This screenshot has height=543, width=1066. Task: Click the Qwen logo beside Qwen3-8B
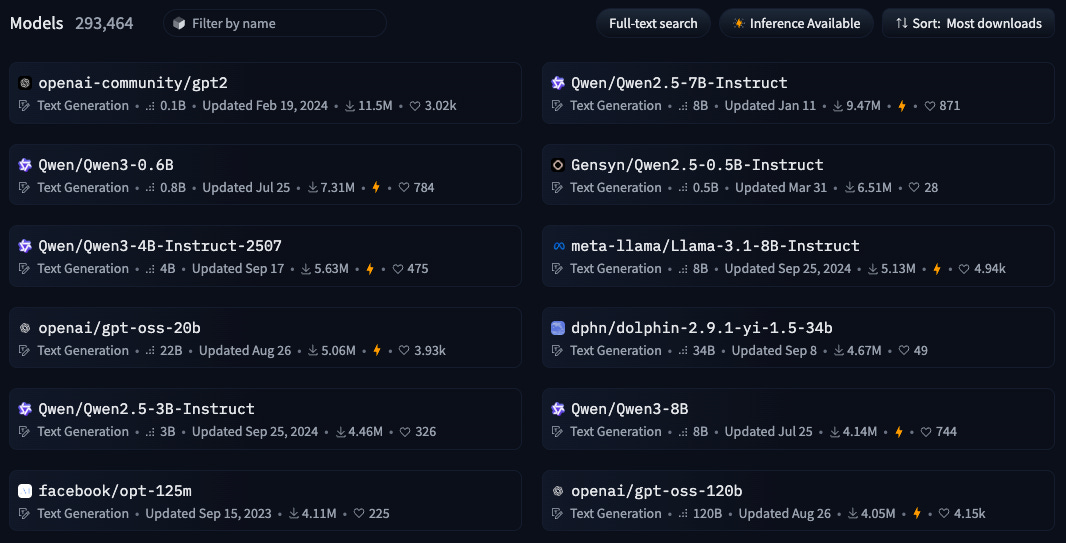point(558,409)
